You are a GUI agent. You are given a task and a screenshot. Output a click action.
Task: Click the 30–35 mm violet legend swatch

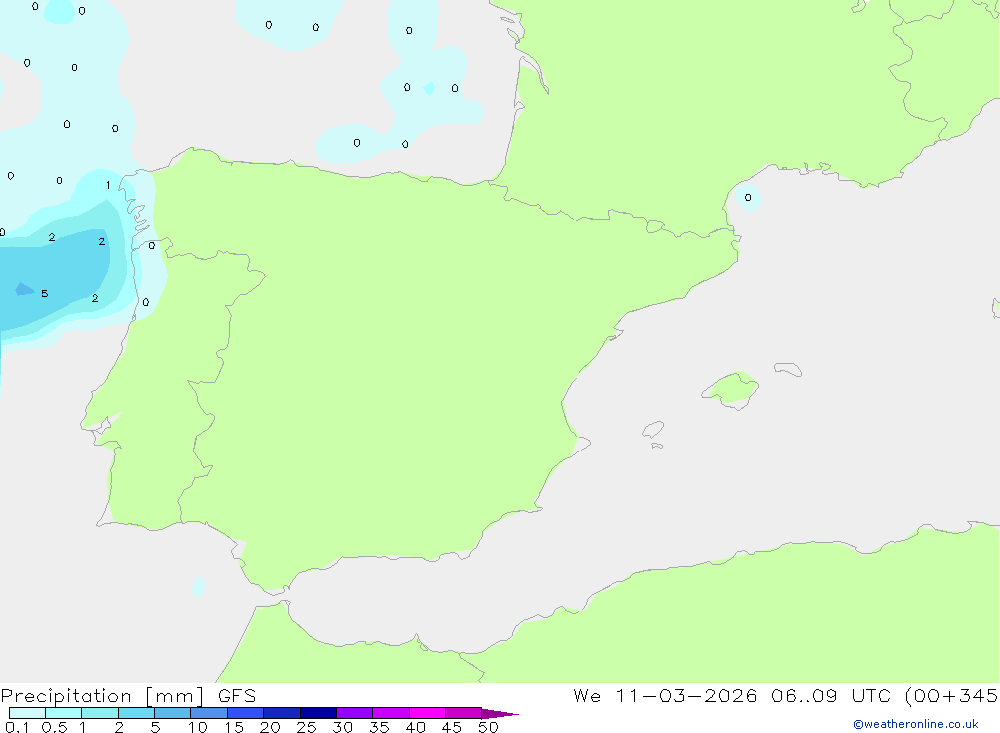click(355, 713)
